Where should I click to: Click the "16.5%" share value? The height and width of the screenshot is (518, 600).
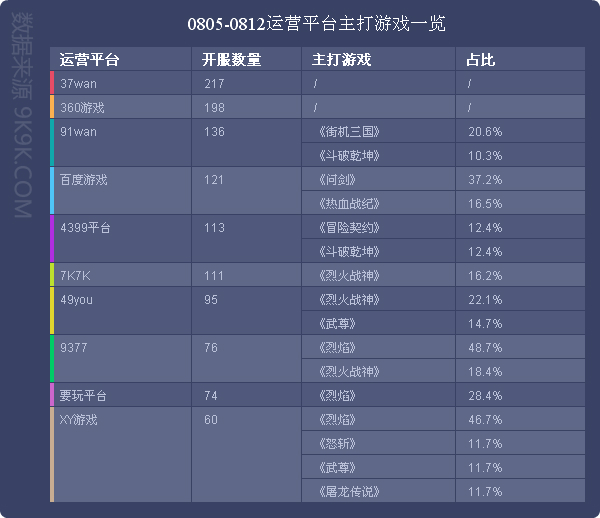485,204
